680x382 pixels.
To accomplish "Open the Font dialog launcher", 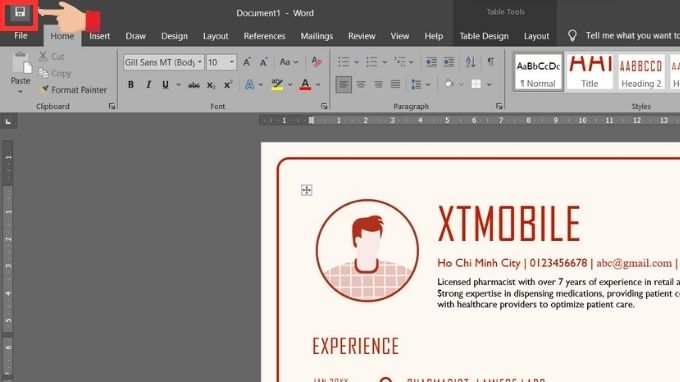I will click(324, 106).
